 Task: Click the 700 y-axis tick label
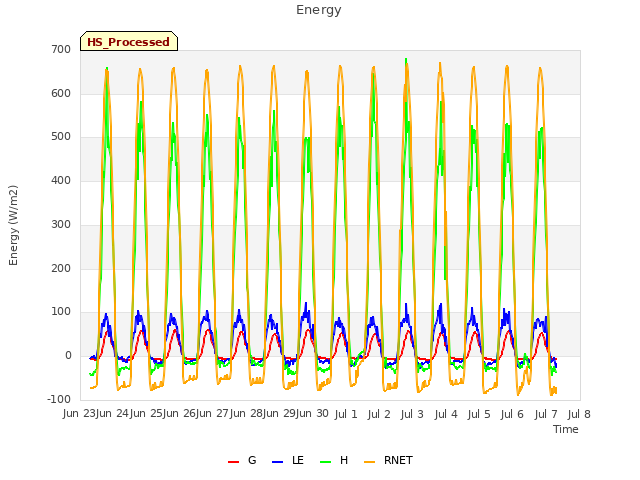[61, 49]
